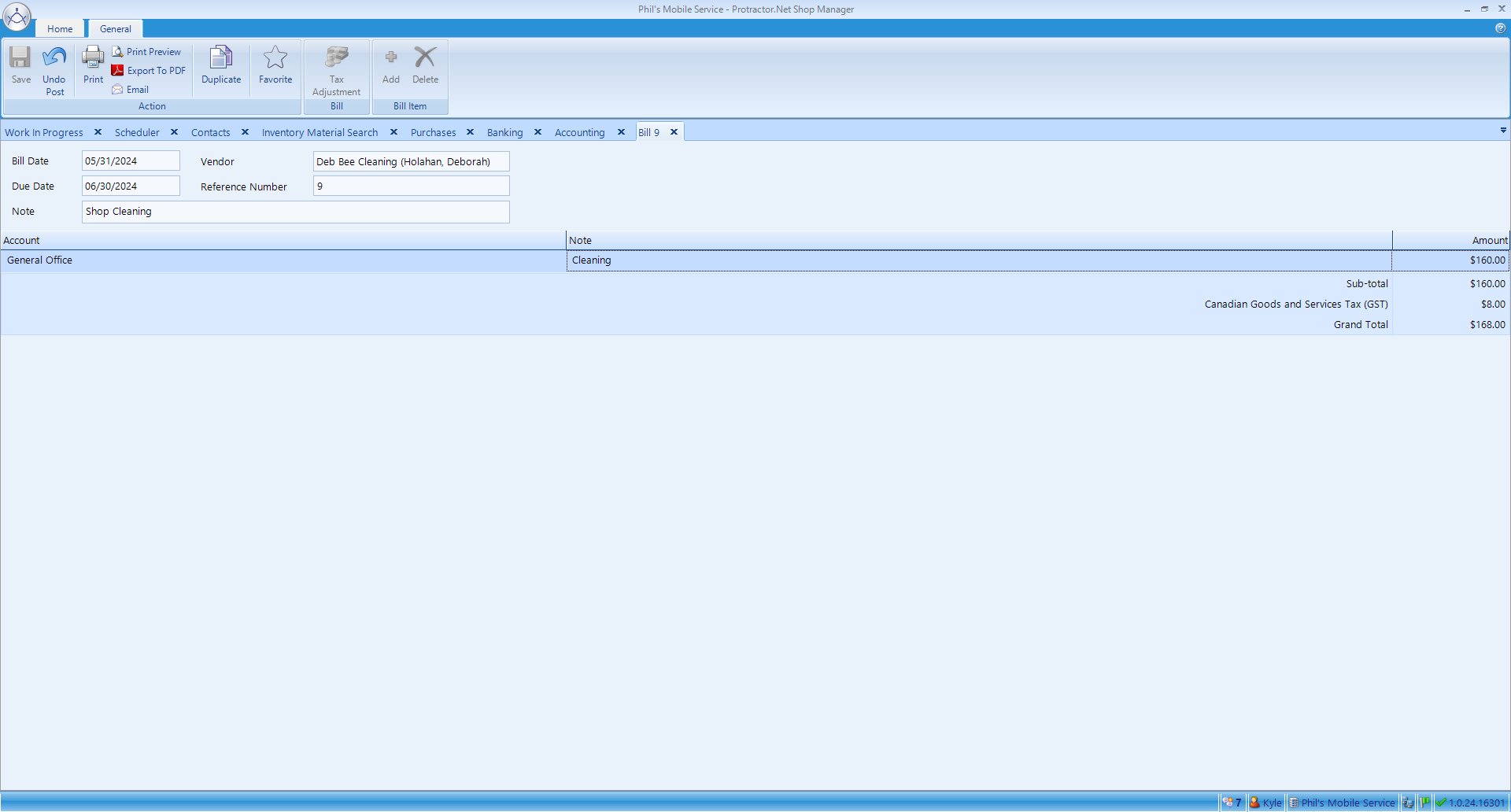Screen dimensions: 1511x812
Task: Open the Purchases tab
Action: pyautogui.click(x=433, y=133)
